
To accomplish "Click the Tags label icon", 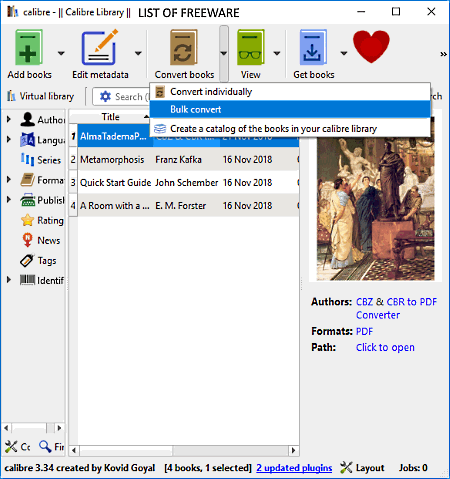I will click(x=27, y=260).
